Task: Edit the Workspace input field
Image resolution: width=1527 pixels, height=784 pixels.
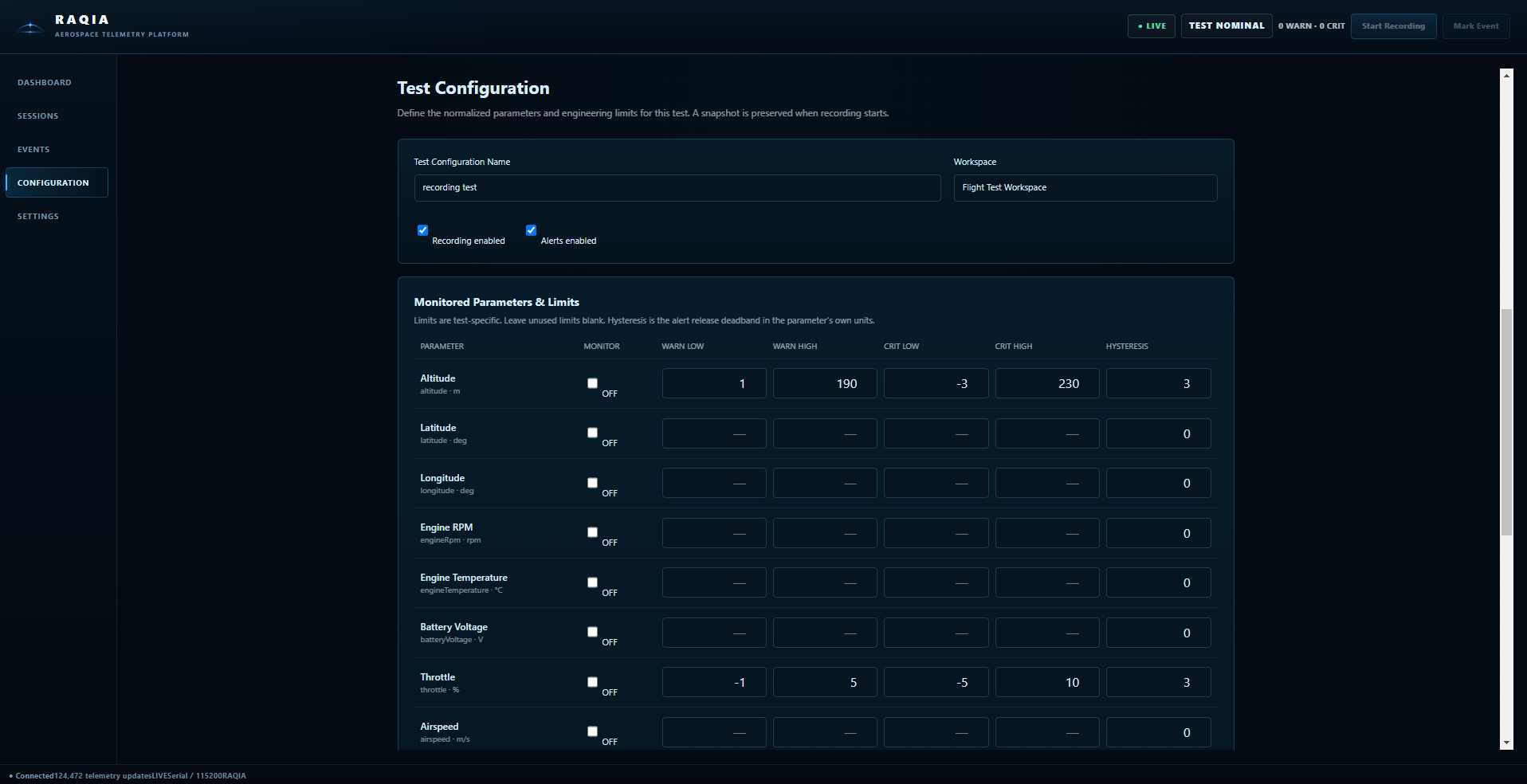Action: click(x=1085, y=188)
